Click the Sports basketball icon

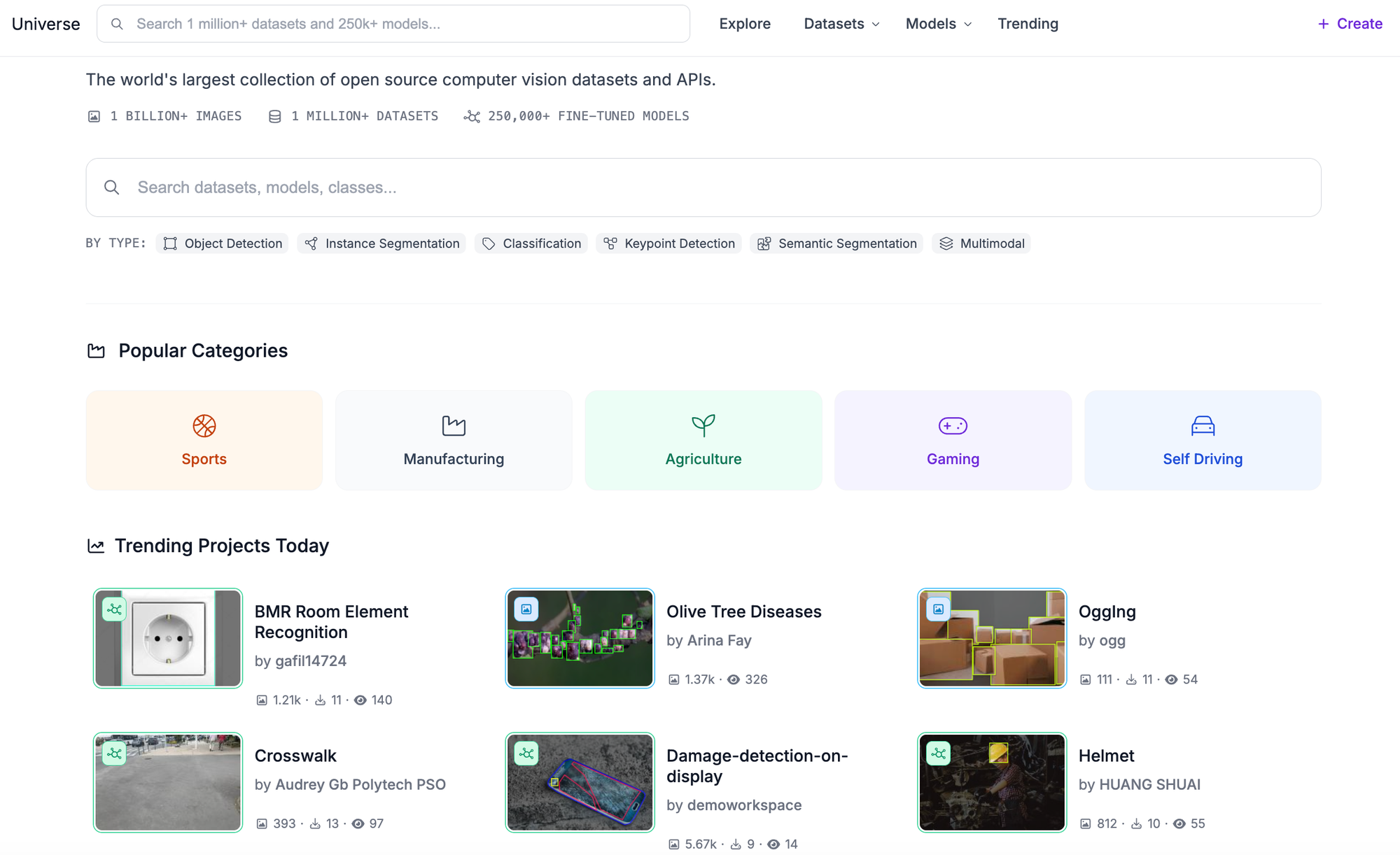point(204,425)
